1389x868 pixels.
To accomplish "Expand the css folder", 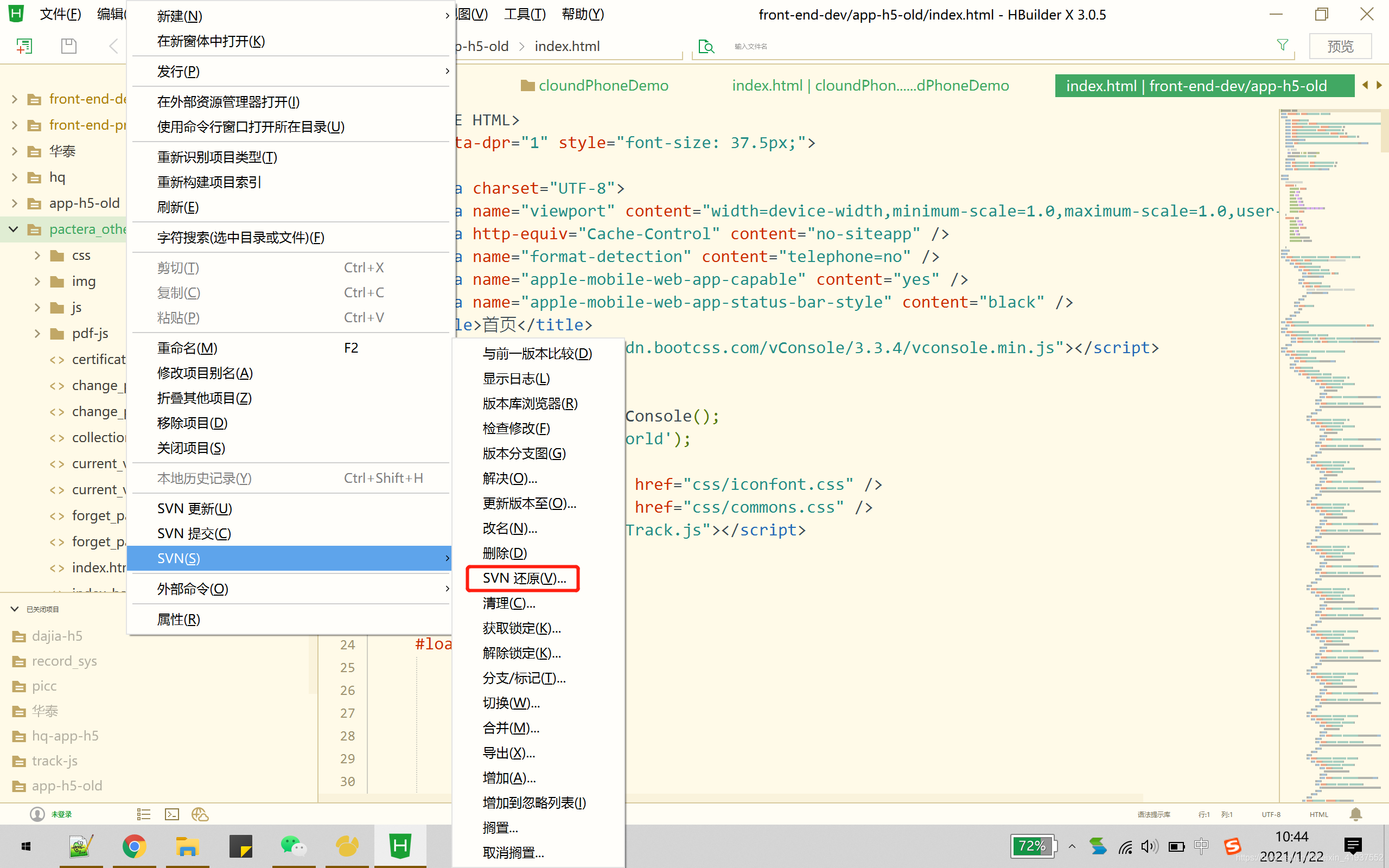I will [x=37, y=256].
